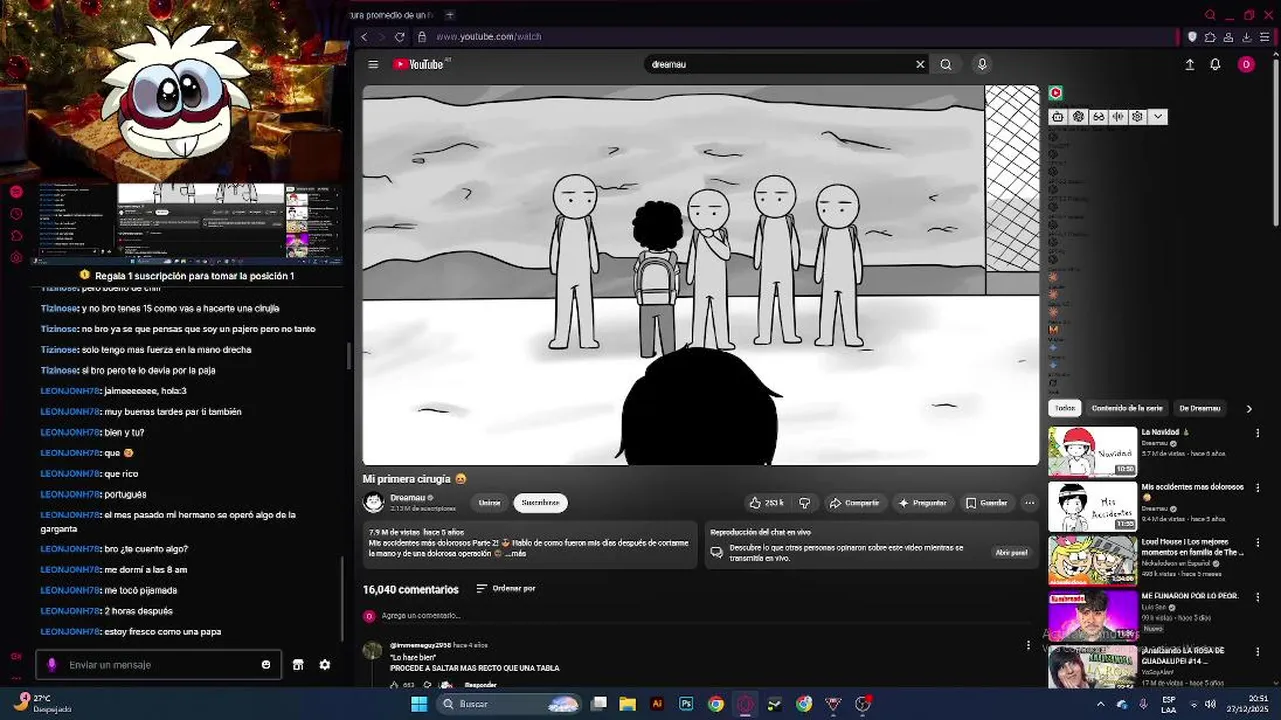Go back in the browser
Screen dimensions: 1281x720
[x=364, y=37]
